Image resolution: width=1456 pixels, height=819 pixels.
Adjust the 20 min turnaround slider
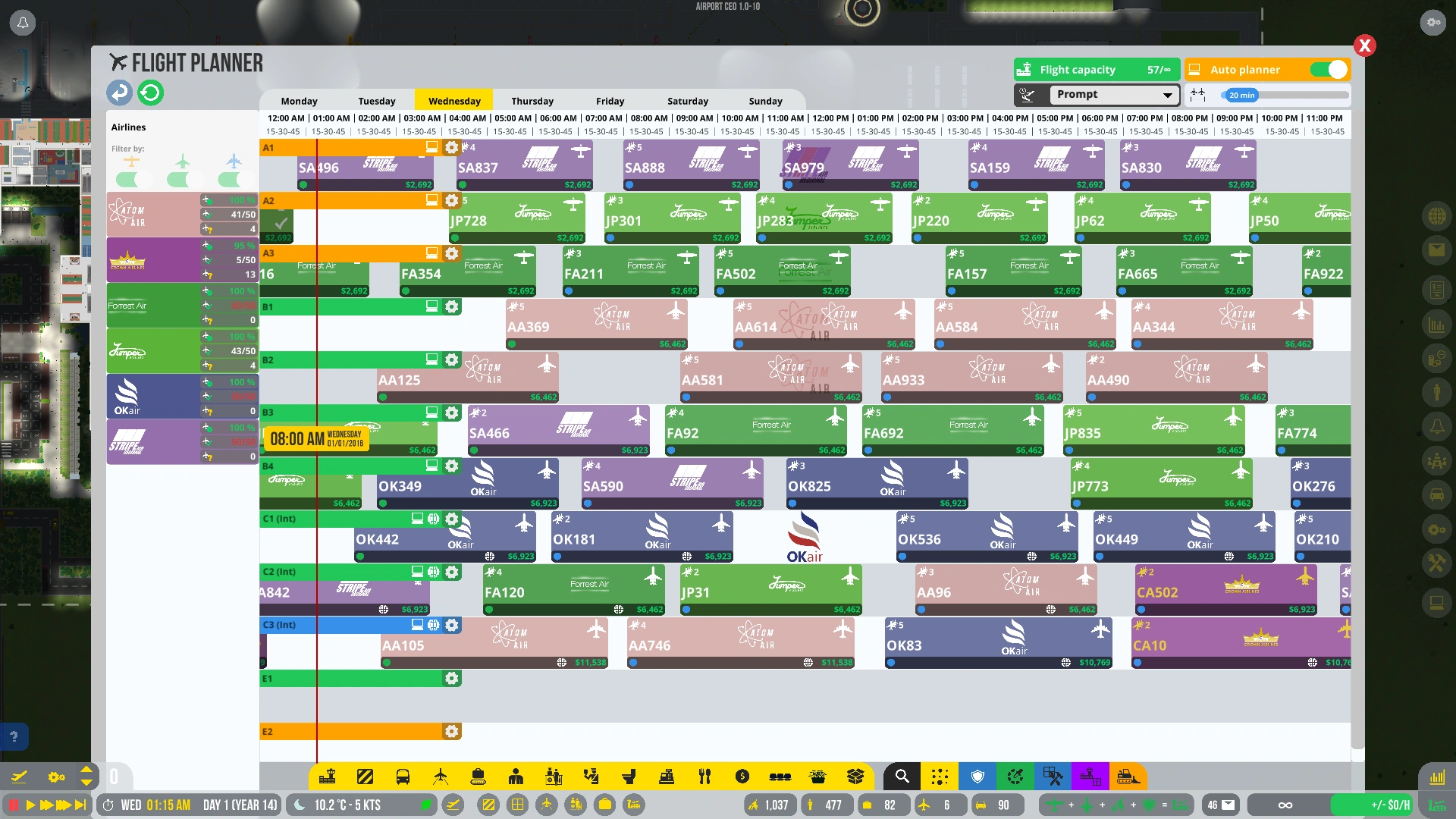pyautogui.click(x=1242, y=96)
